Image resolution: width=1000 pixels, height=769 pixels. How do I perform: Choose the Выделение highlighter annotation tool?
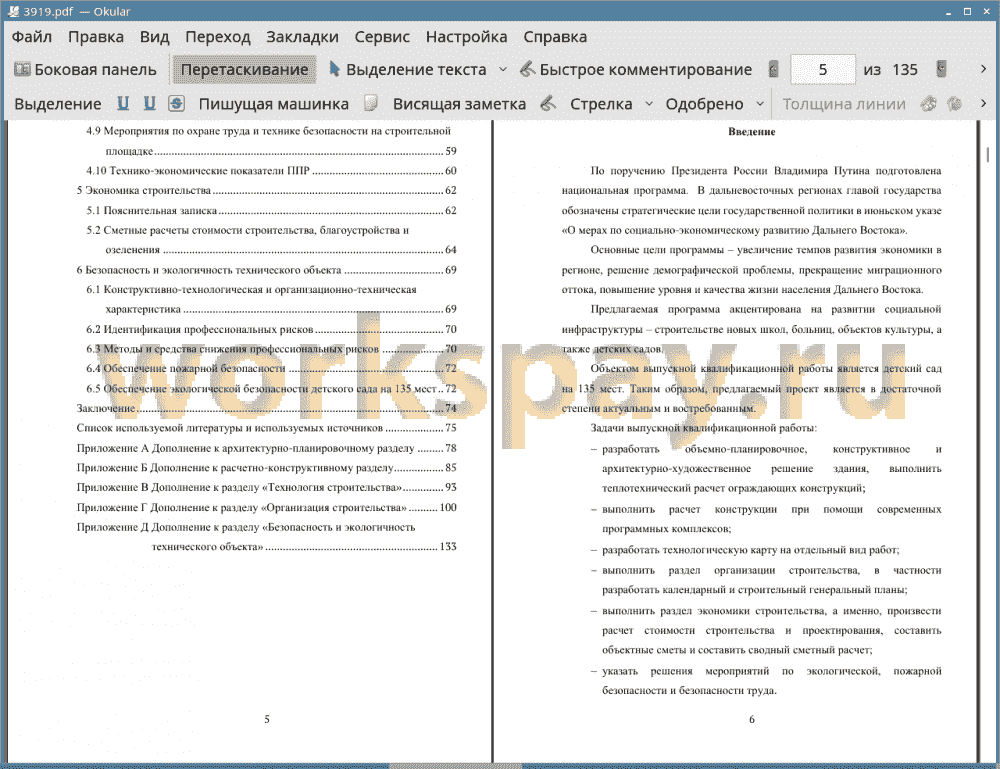pyautogui.click(x=57, y=104)
